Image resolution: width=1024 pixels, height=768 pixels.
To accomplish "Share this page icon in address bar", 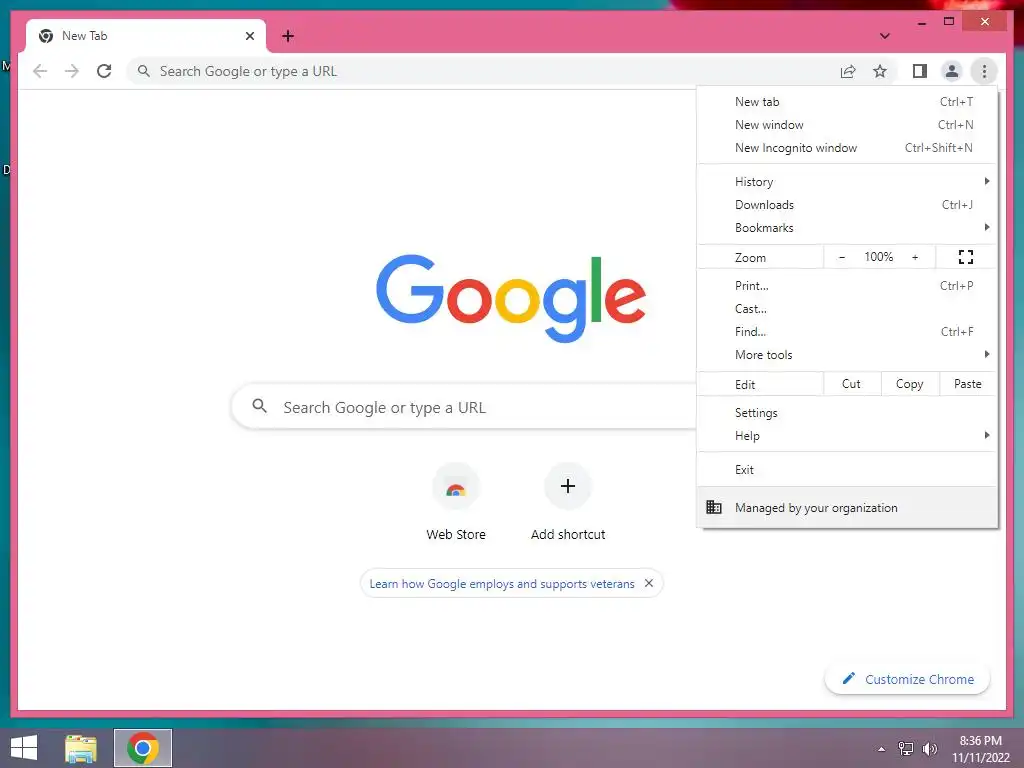I will [x=848, y=71].
